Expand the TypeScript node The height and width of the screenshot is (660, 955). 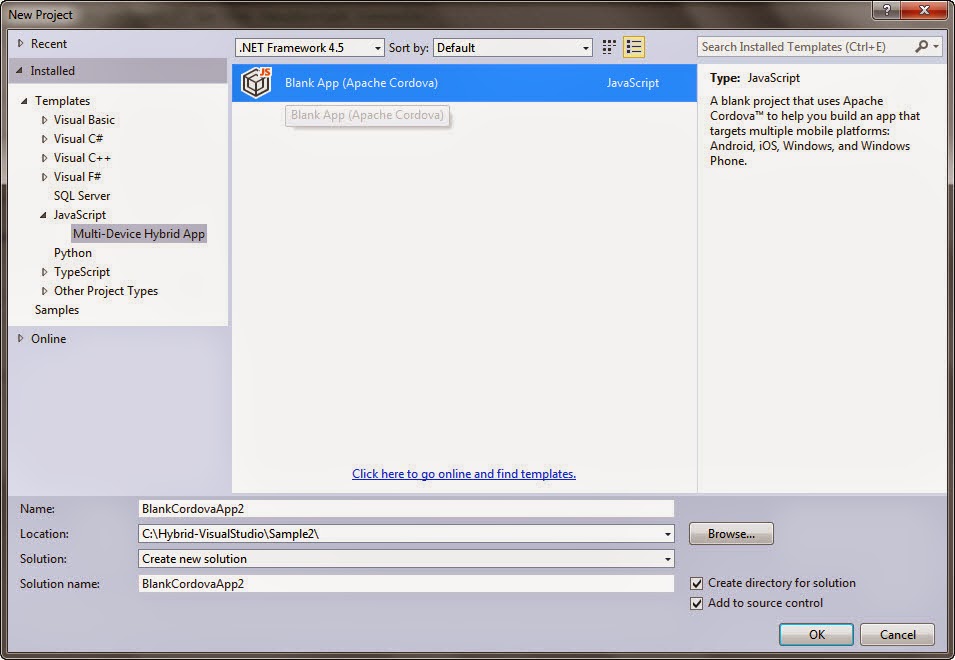(x=44, y=272)
